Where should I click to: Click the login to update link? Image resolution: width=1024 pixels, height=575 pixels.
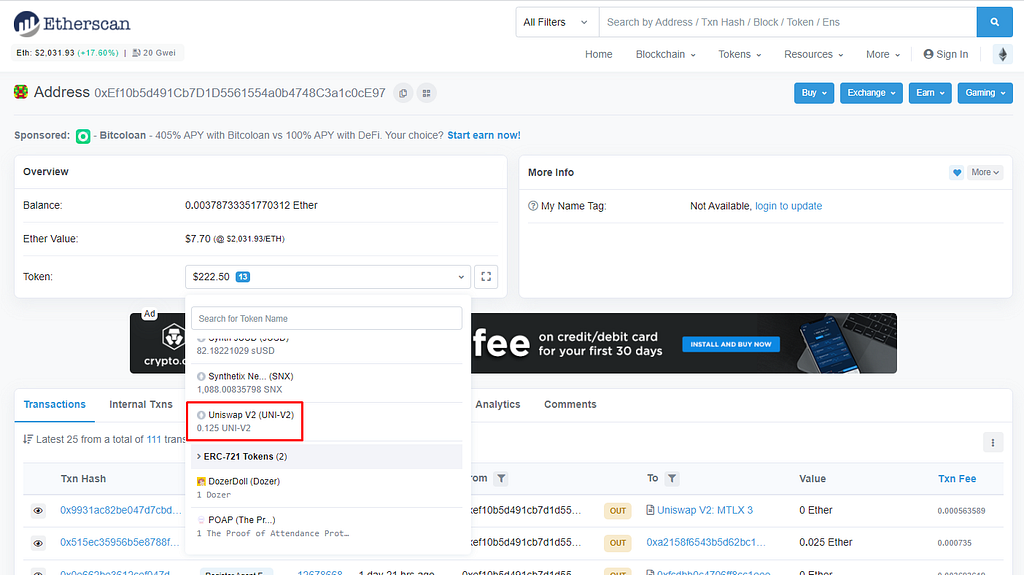click(x=788, y=206)
